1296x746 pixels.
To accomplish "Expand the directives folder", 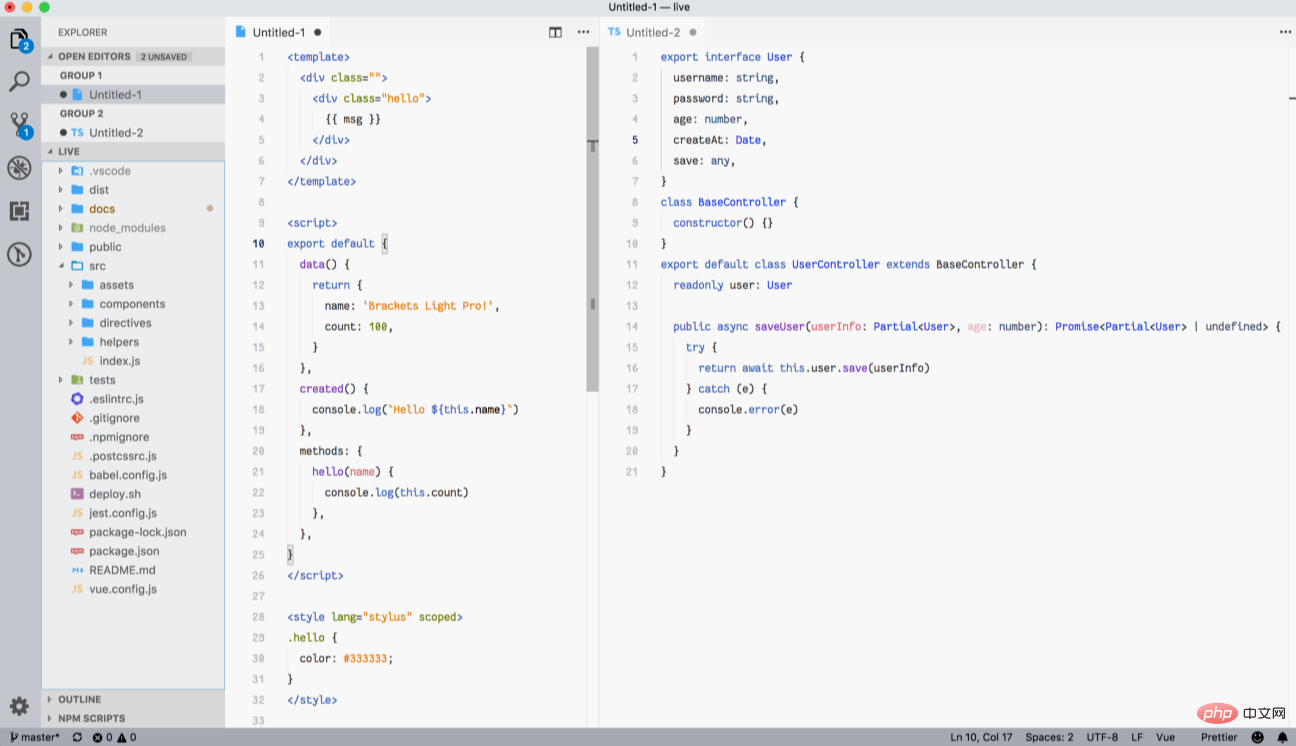I will tap(71, 323).
